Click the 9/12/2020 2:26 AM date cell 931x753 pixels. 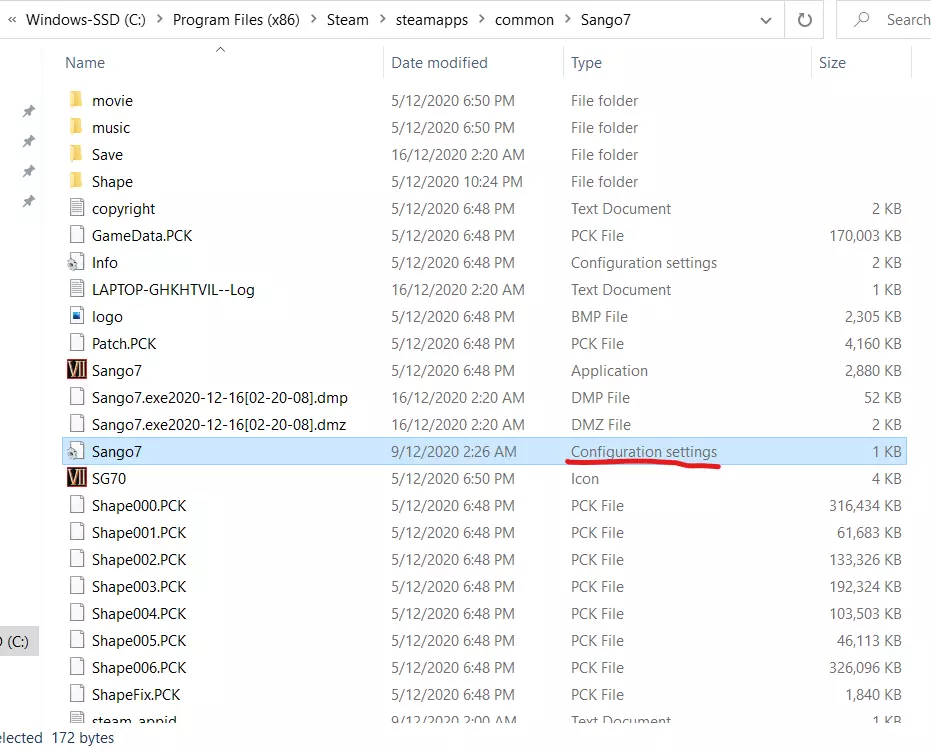(454, 452)
